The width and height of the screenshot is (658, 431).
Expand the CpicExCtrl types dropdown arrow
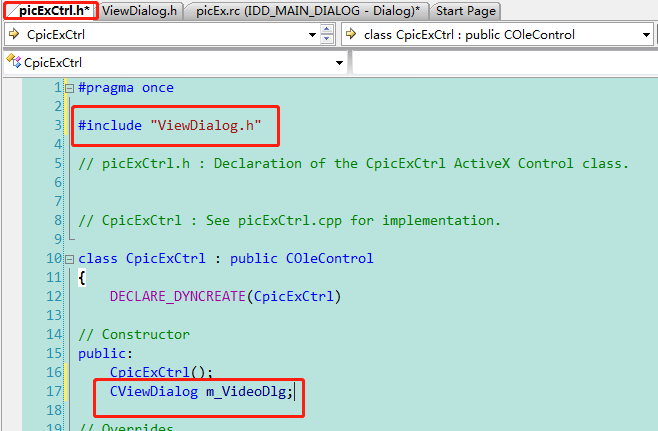click(339, 63)
